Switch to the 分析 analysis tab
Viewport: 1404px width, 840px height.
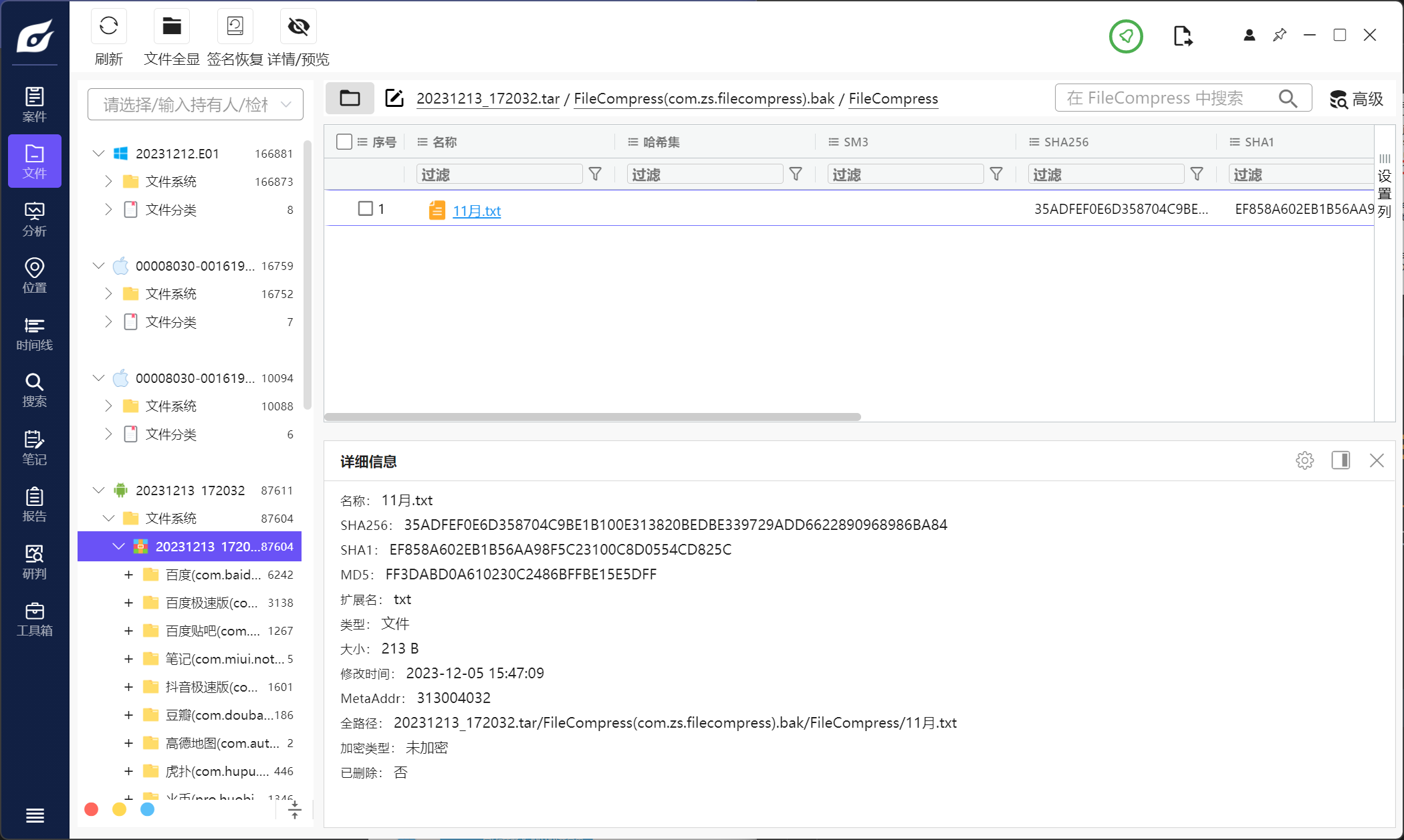tap(34, 219)
